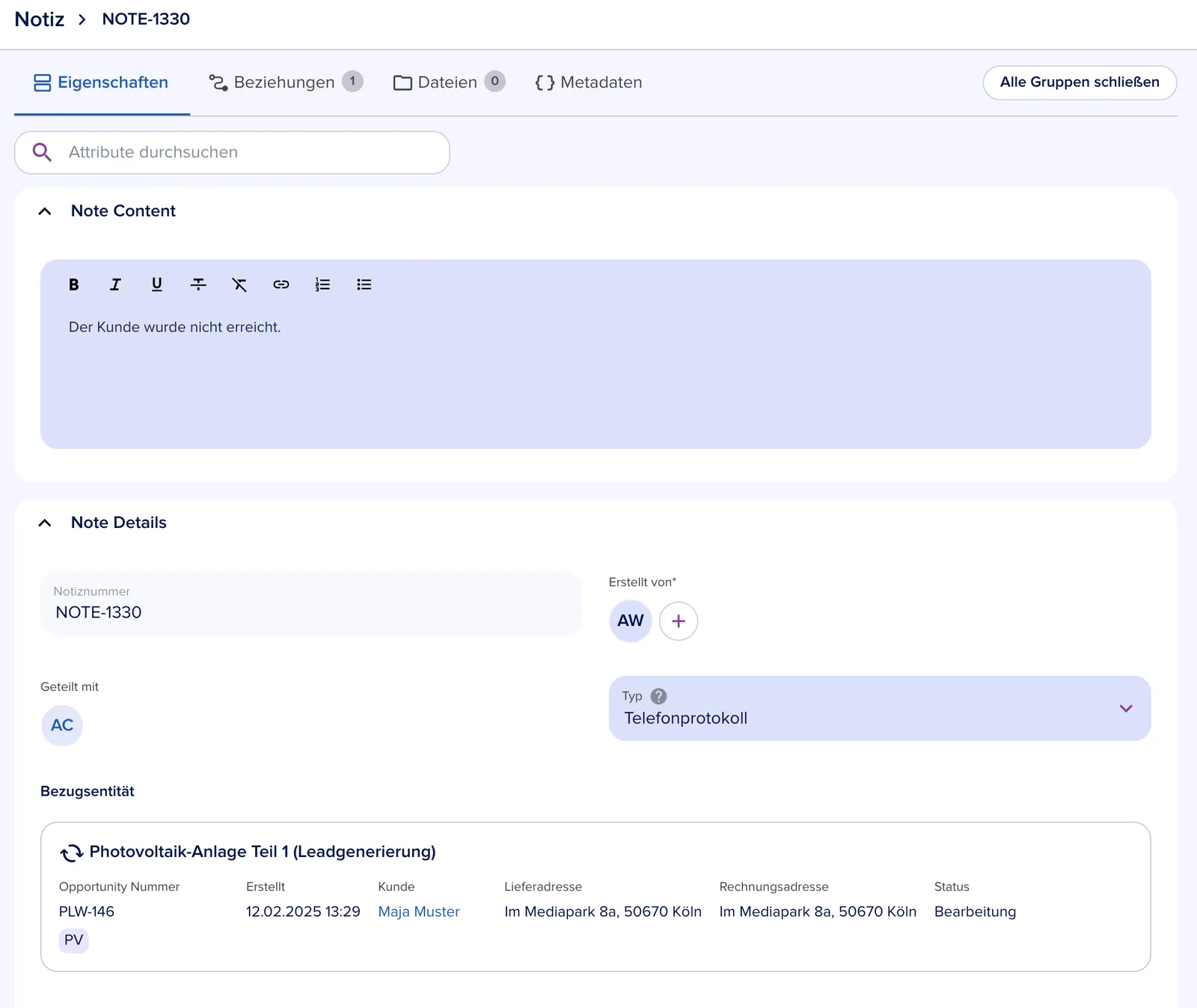Open the Beziehungen tab
Viewport: 1197px width, 1008px height.
coord(286,82)
